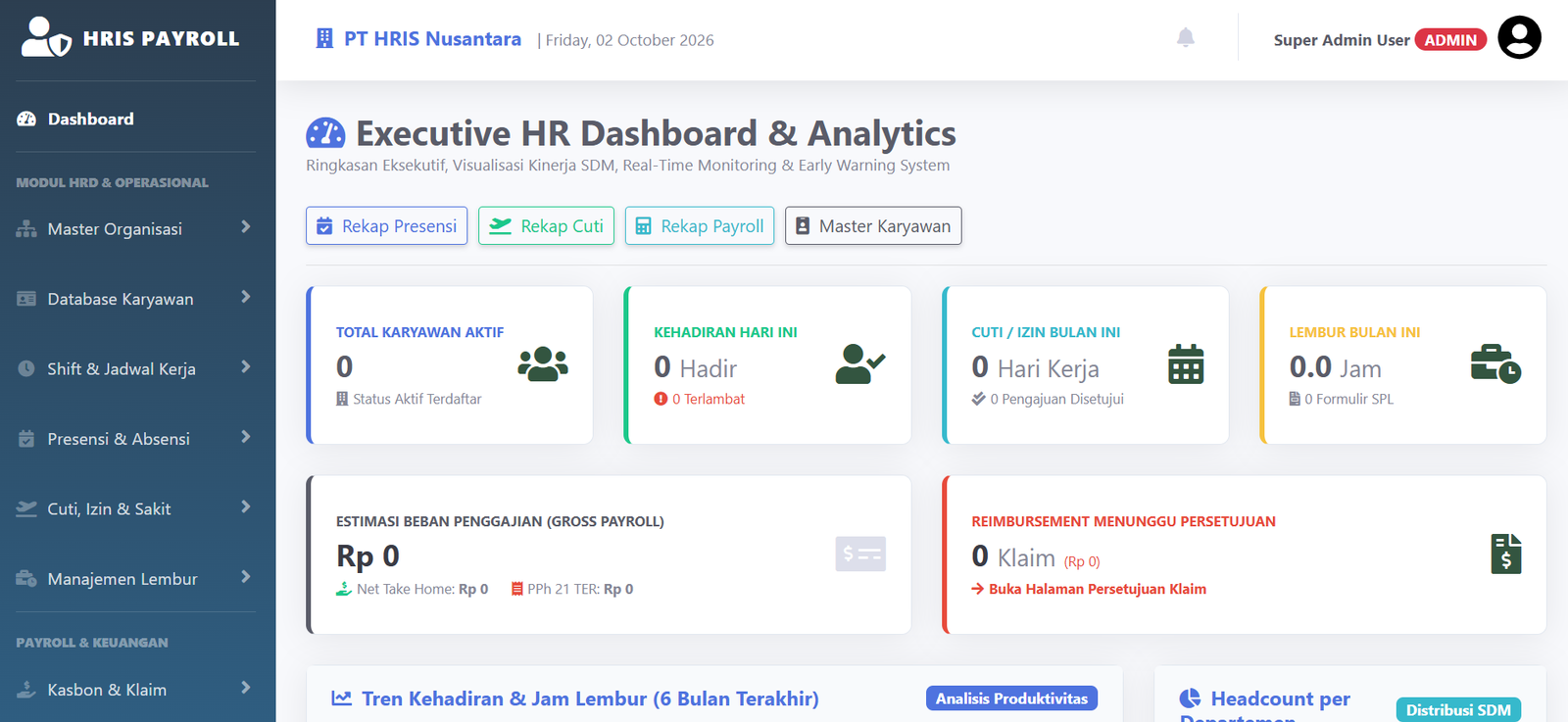Viewport: 1568px width, 722px height.
Task: Expand the Manajemen Lembur chevron
Action: (x=246, y=577)
